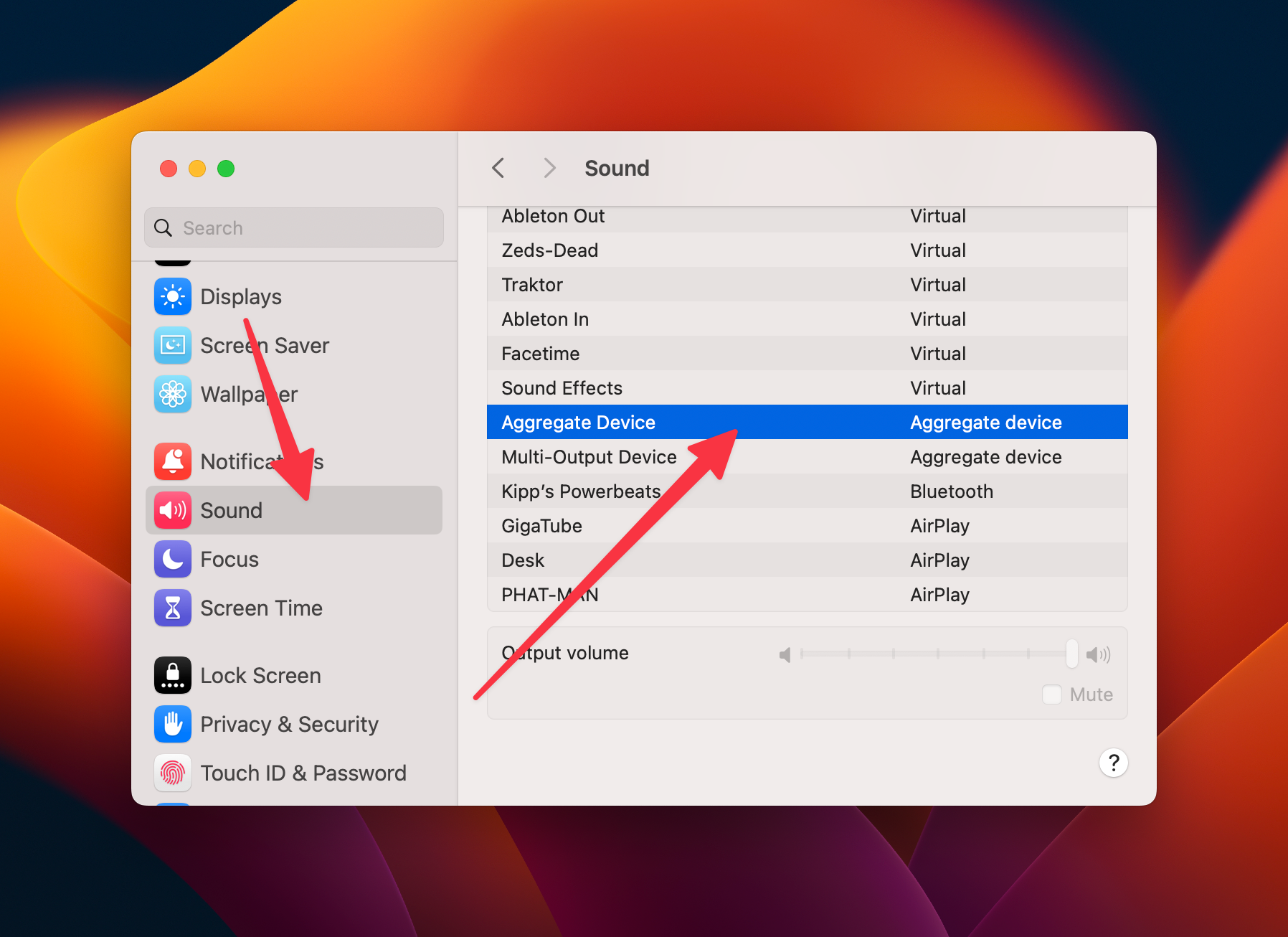Select the Sound settings icon
This screenshot has height=937, width=1288.
[x=172, y=510]
